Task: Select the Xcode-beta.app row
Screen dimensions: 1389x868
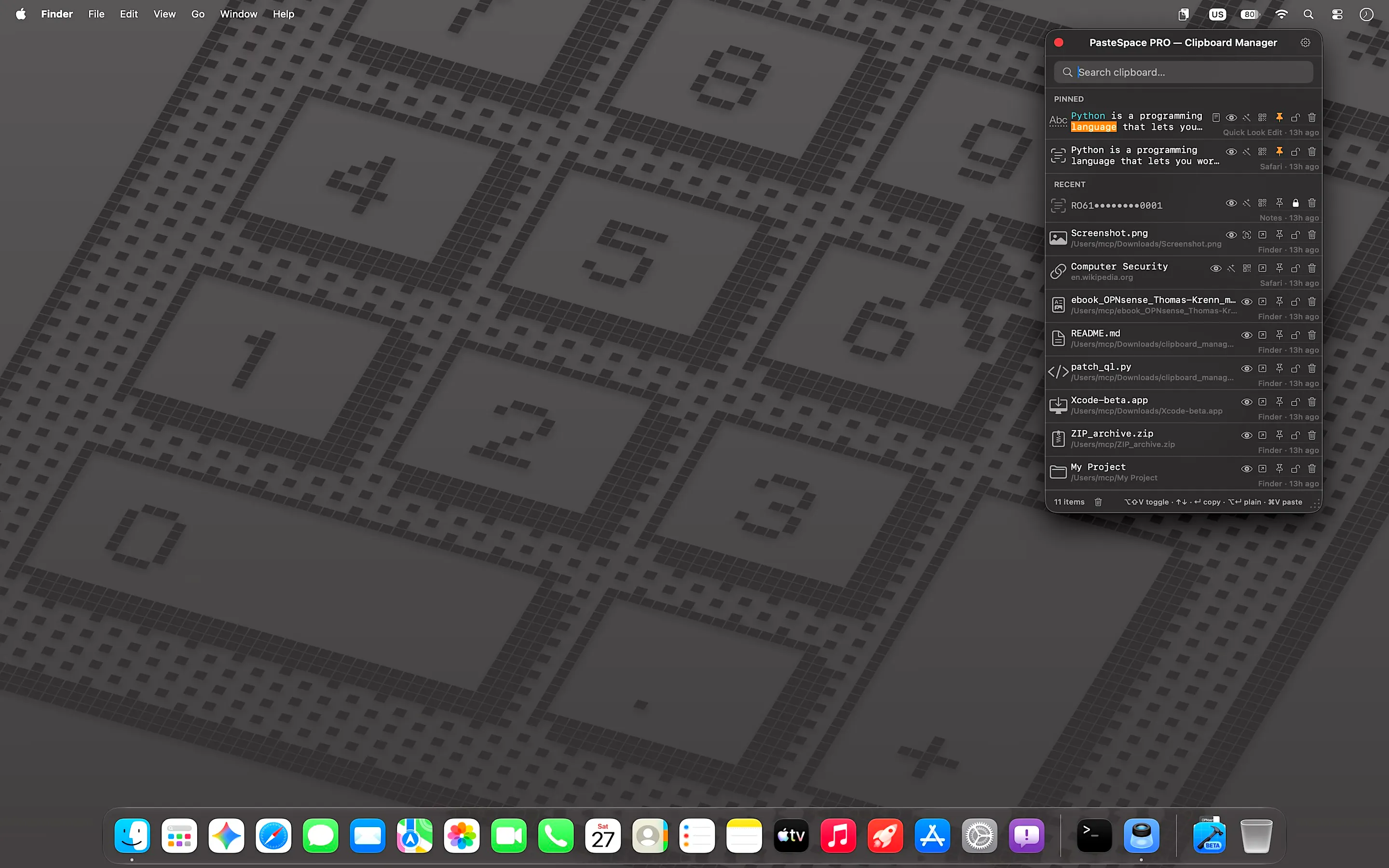Action: click(1184, 407)
